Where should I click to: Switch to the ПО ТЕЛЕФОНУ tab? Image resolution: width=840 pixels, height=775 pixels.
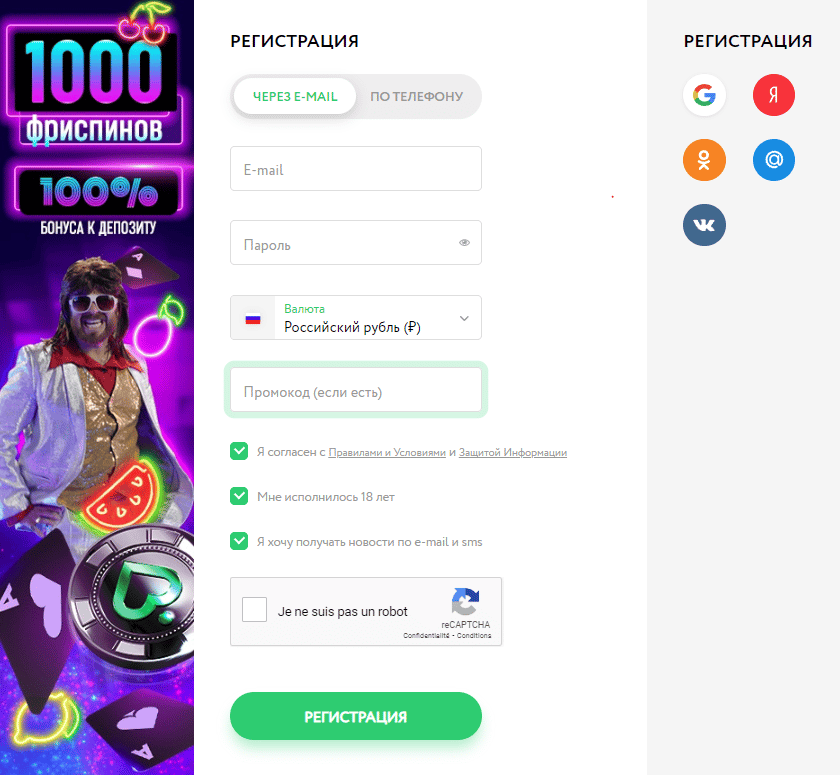click(x=417, y=96)
